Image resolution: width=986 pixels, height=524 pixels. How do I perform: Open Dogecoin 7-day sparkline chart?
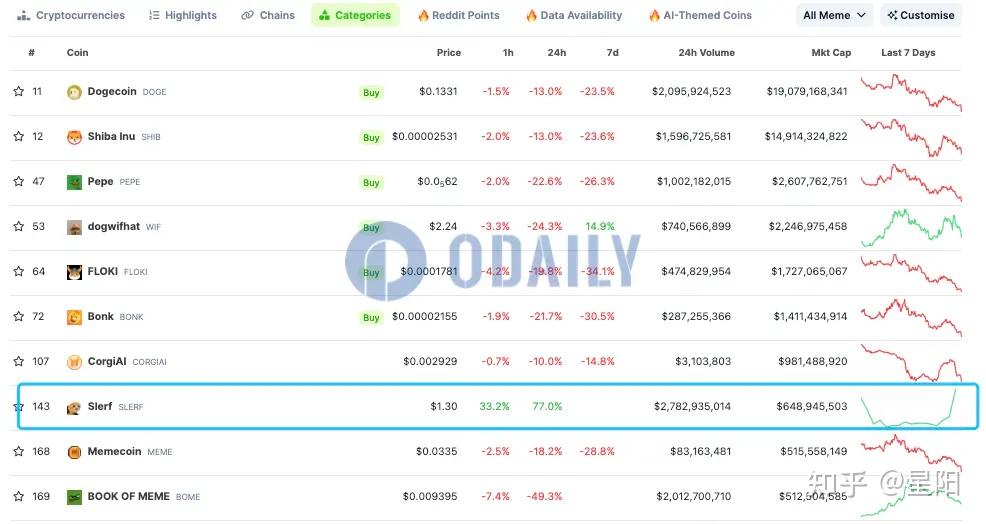[x=911, y=92]
